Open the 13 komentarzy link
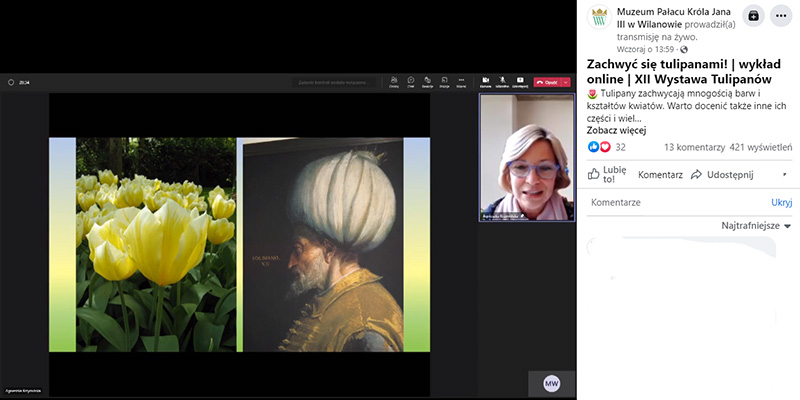The height and width of the screenshot is (400, 800). pyautogui.click(x=694, y=147)
